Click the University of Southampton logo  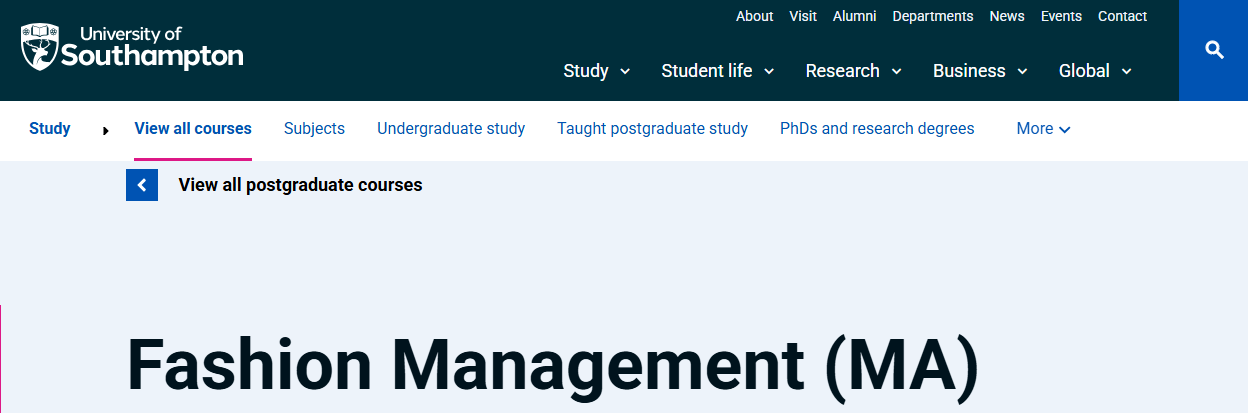(131, 47)
